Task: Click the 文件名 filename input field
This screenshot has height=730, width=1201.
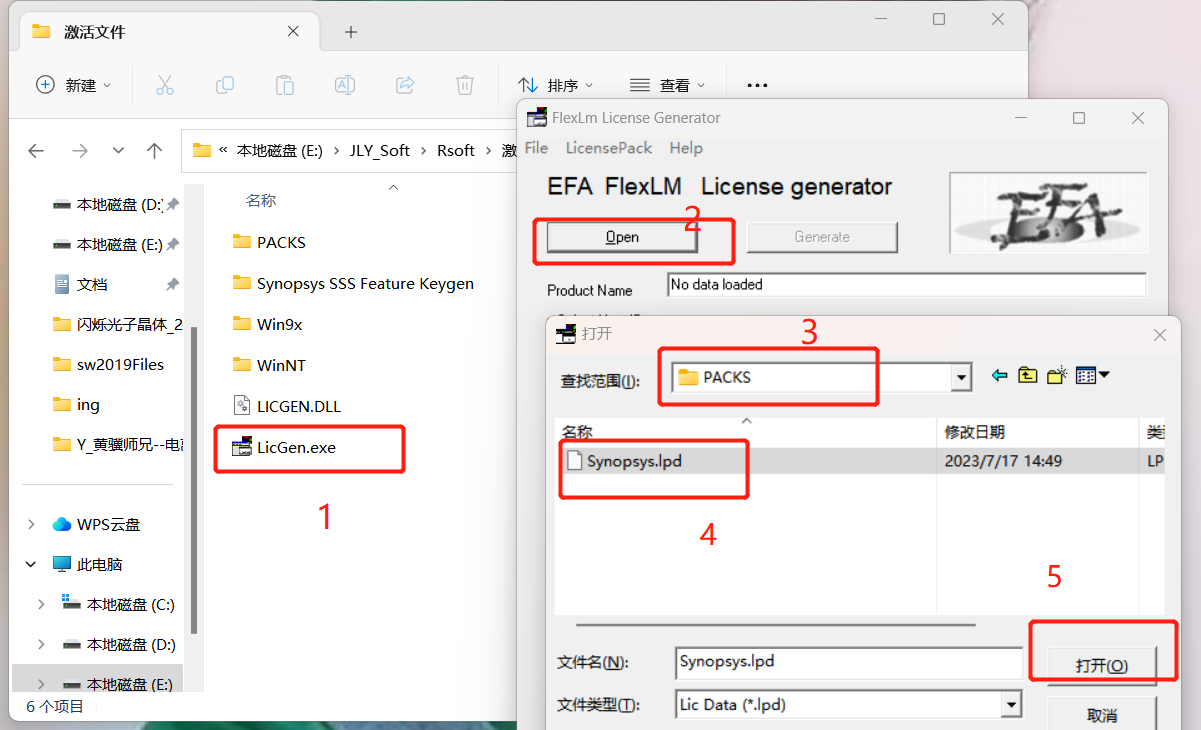Action: [x=848, y=662]
